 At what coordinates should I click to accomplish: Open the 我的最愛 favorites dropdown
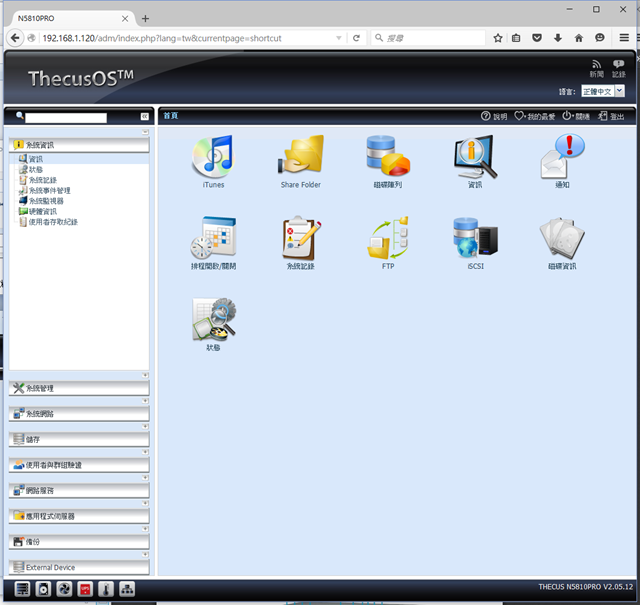(534, 116)
